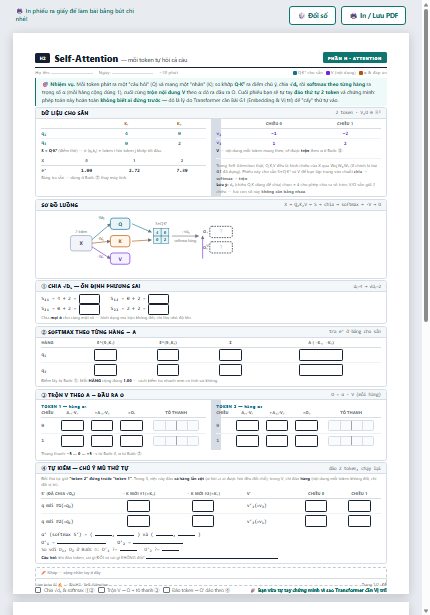Click the X input node in the diagram
This screenshot has width=430, height=615.
pos(81,243)
